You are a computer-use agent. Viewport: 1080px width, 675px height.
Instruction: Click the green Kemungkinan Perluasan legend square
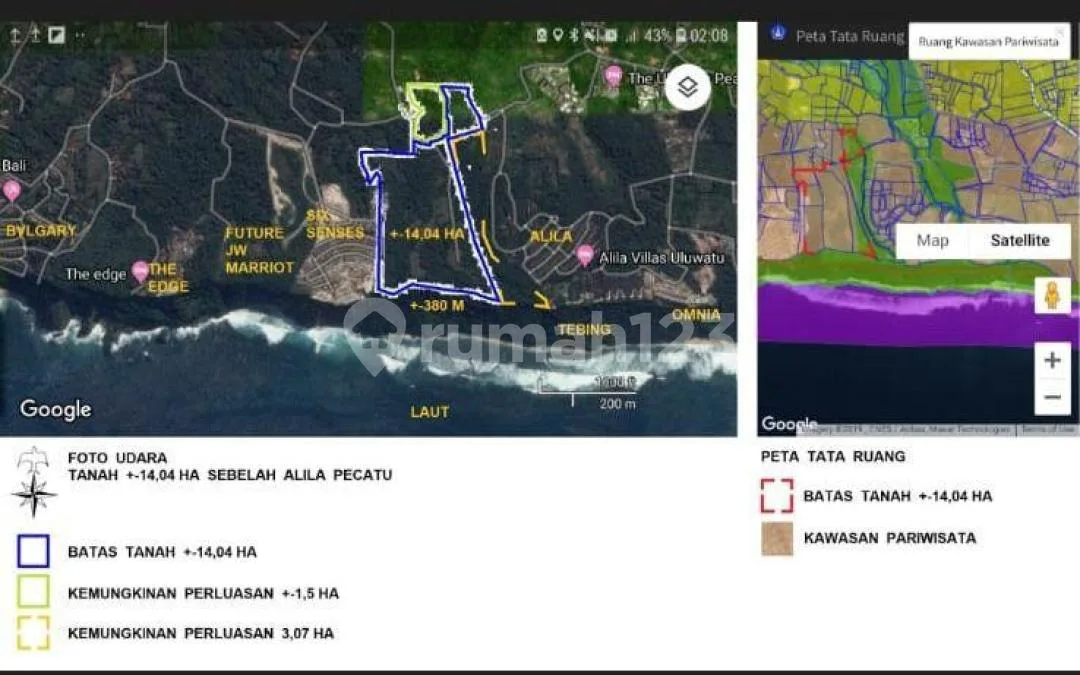[33, 591]
